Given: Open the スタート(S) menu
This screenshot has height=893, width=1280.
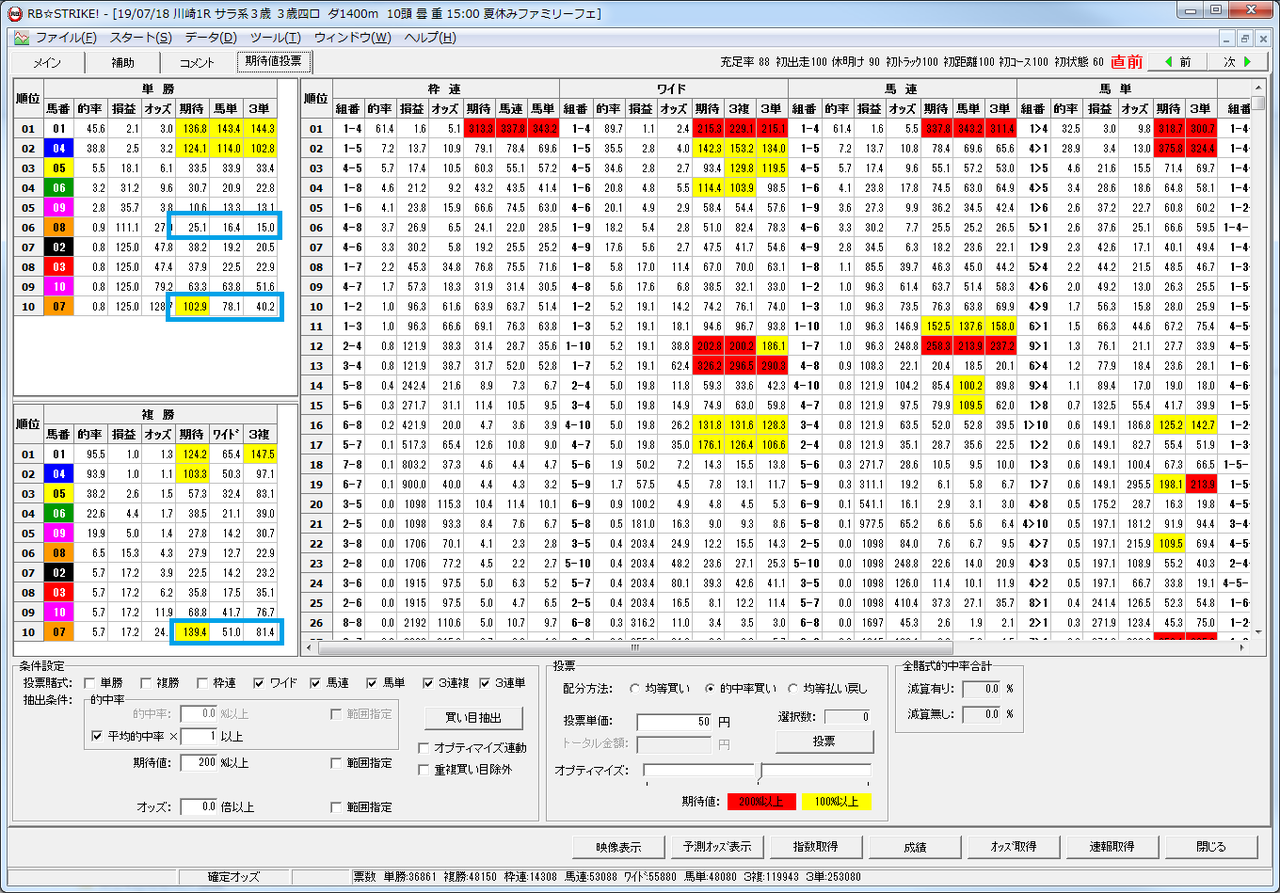Looking at the screenshot, I should tap(141, 38).
